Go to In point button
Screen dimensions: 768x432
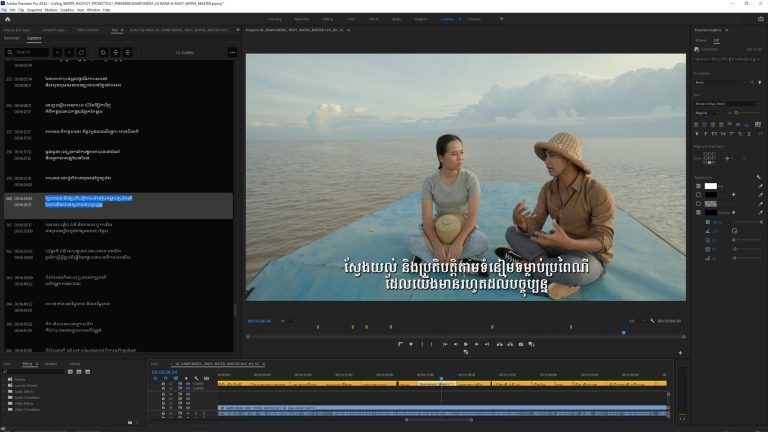tap(445, 344)
